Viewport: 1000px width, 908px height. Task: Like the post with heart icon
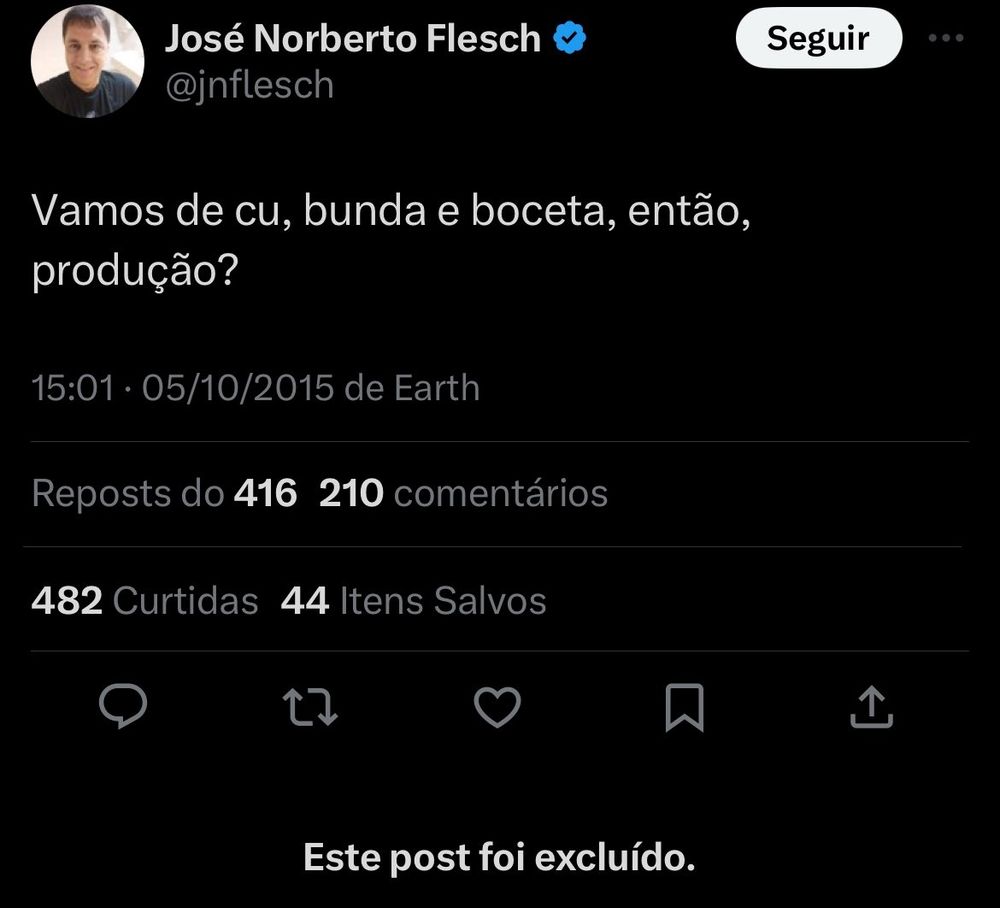pos(497,707)
